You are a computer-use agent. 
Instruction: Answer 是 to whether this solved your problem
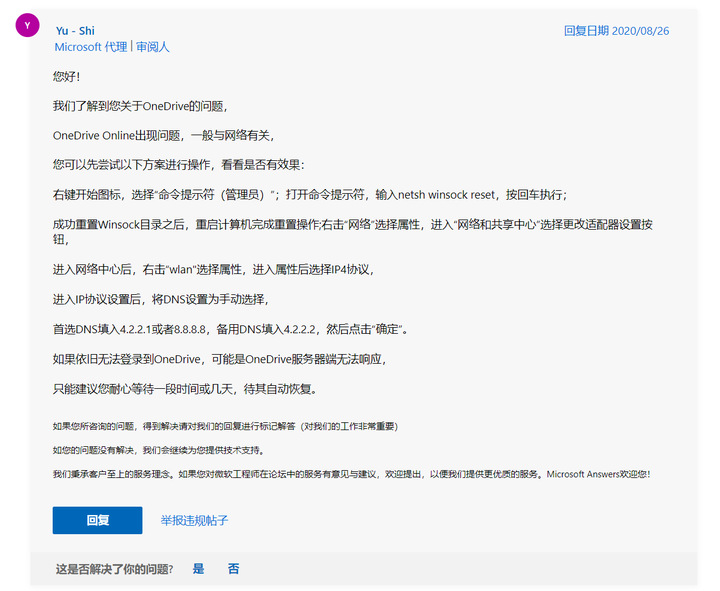198,569
